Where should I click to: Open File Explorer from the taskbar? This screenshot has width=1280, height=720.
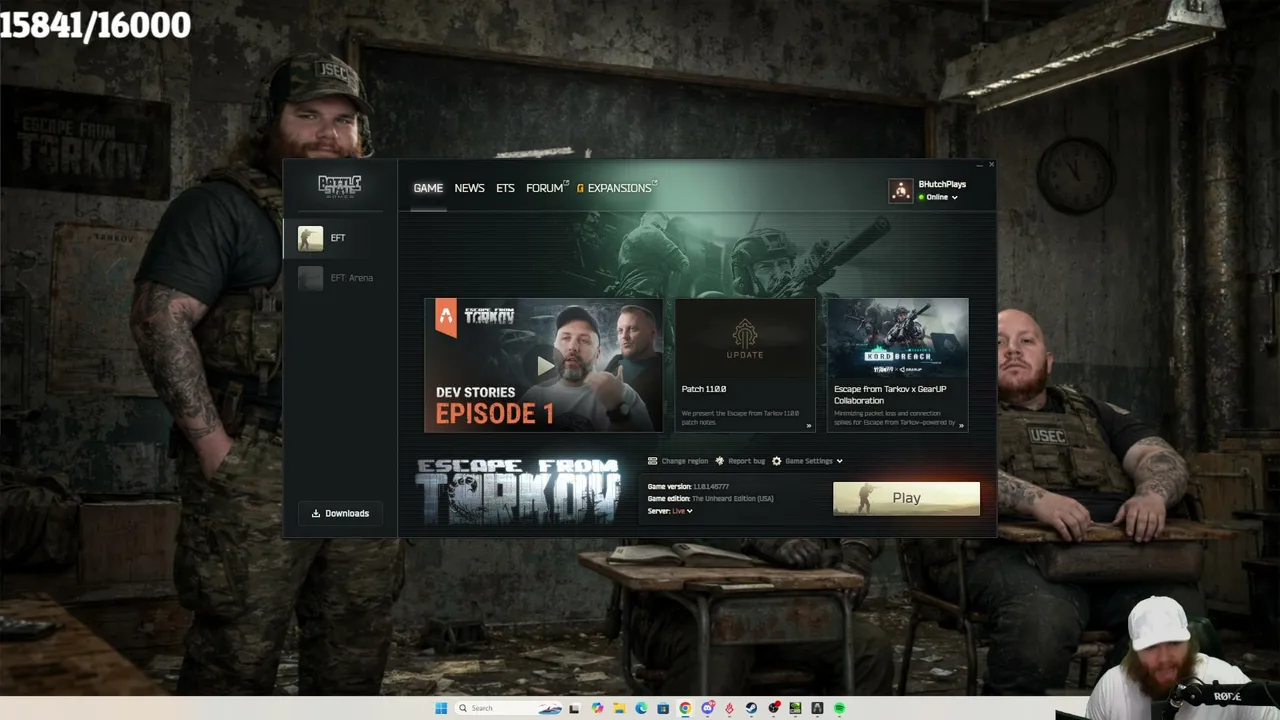pos(619,708)
